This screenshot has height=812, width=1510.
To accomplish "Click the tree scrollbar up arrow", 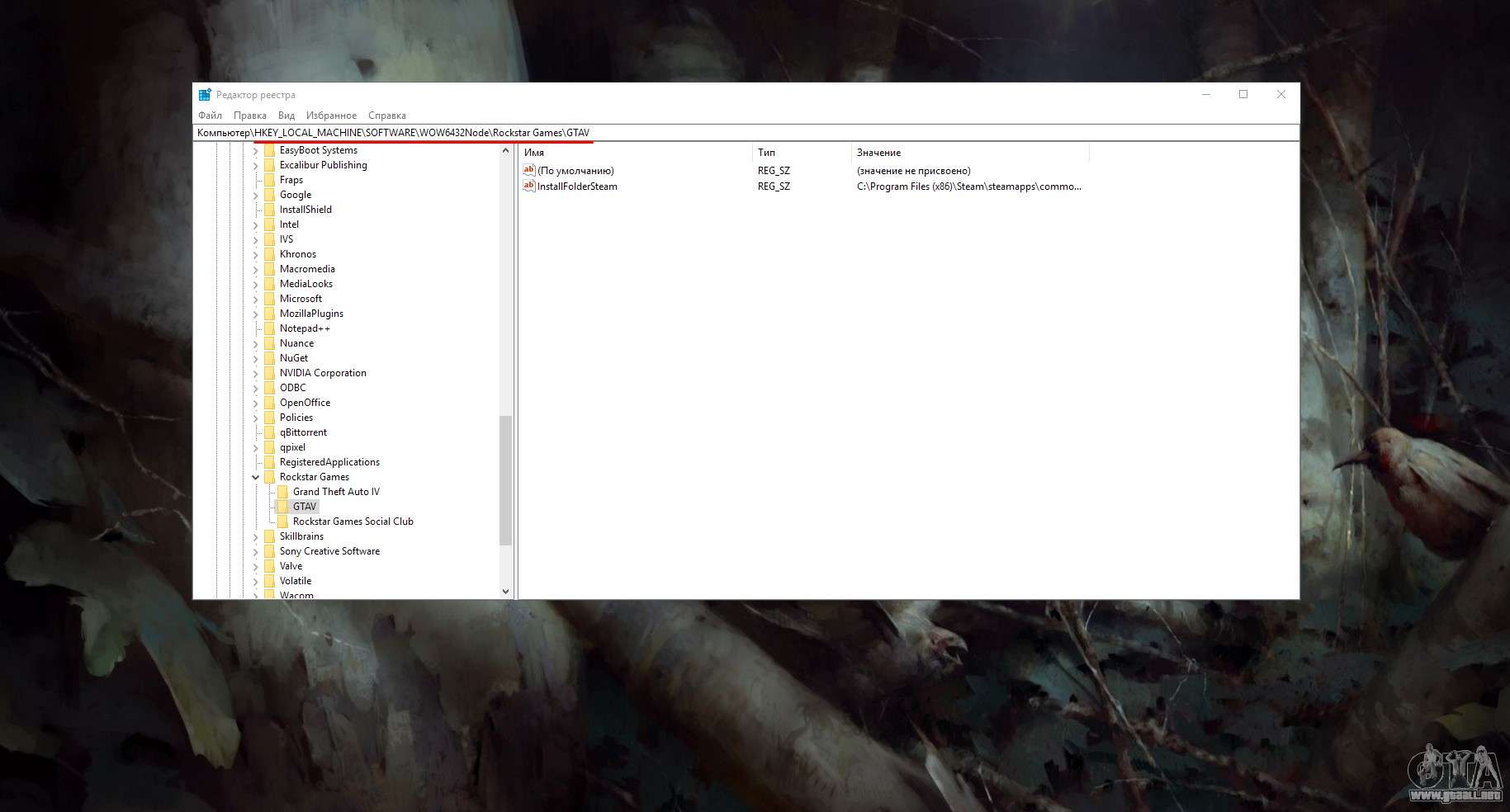I will (x=506, y=151).
